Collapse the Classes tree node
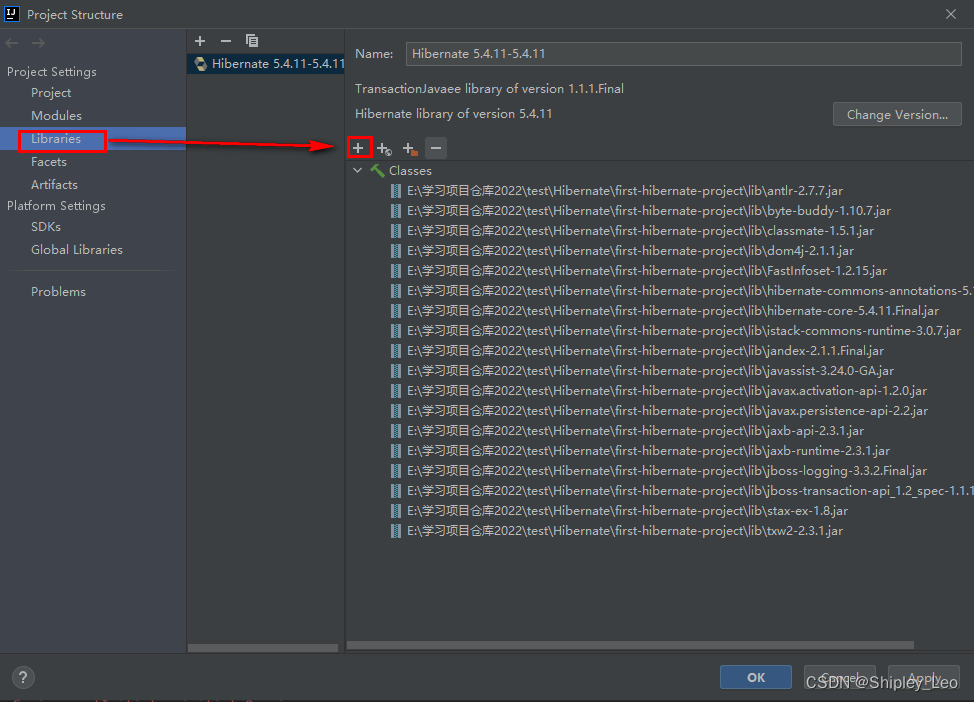Viewport: 974px width, 702px height. (x=358, y=170)
